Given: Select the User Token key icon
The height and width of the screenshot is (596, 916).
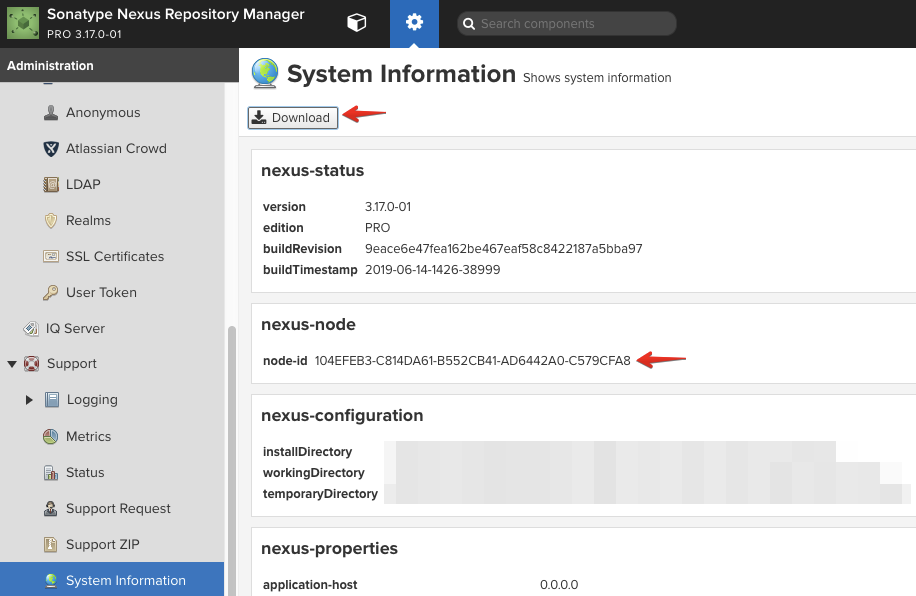Looking at the screenshot, I should (51, 293).
